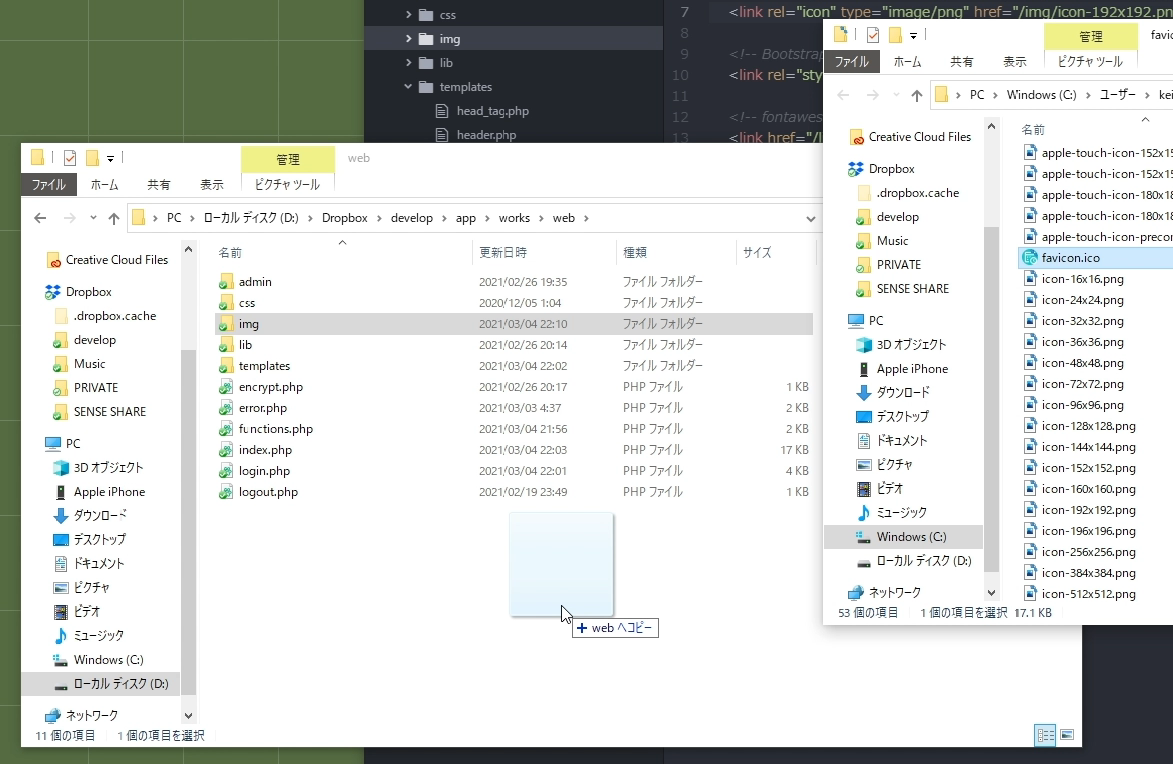1173x764 pixels.
Task: Select icon-16x16.png in right Explorer window
Action: point(1082,278)
